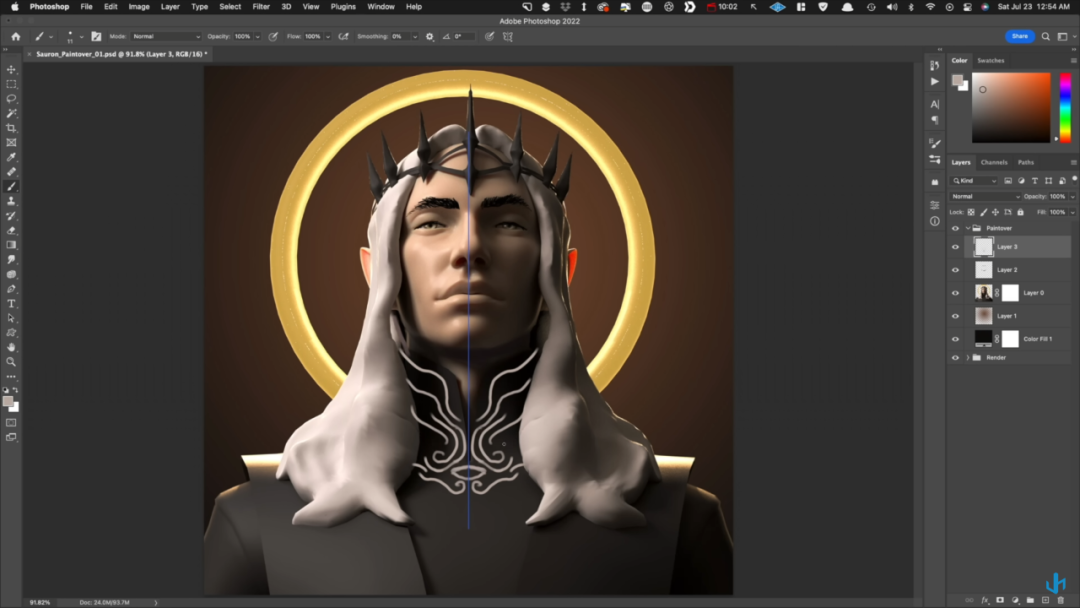Hide Layer 2 visibility eye

pos(955,270)
